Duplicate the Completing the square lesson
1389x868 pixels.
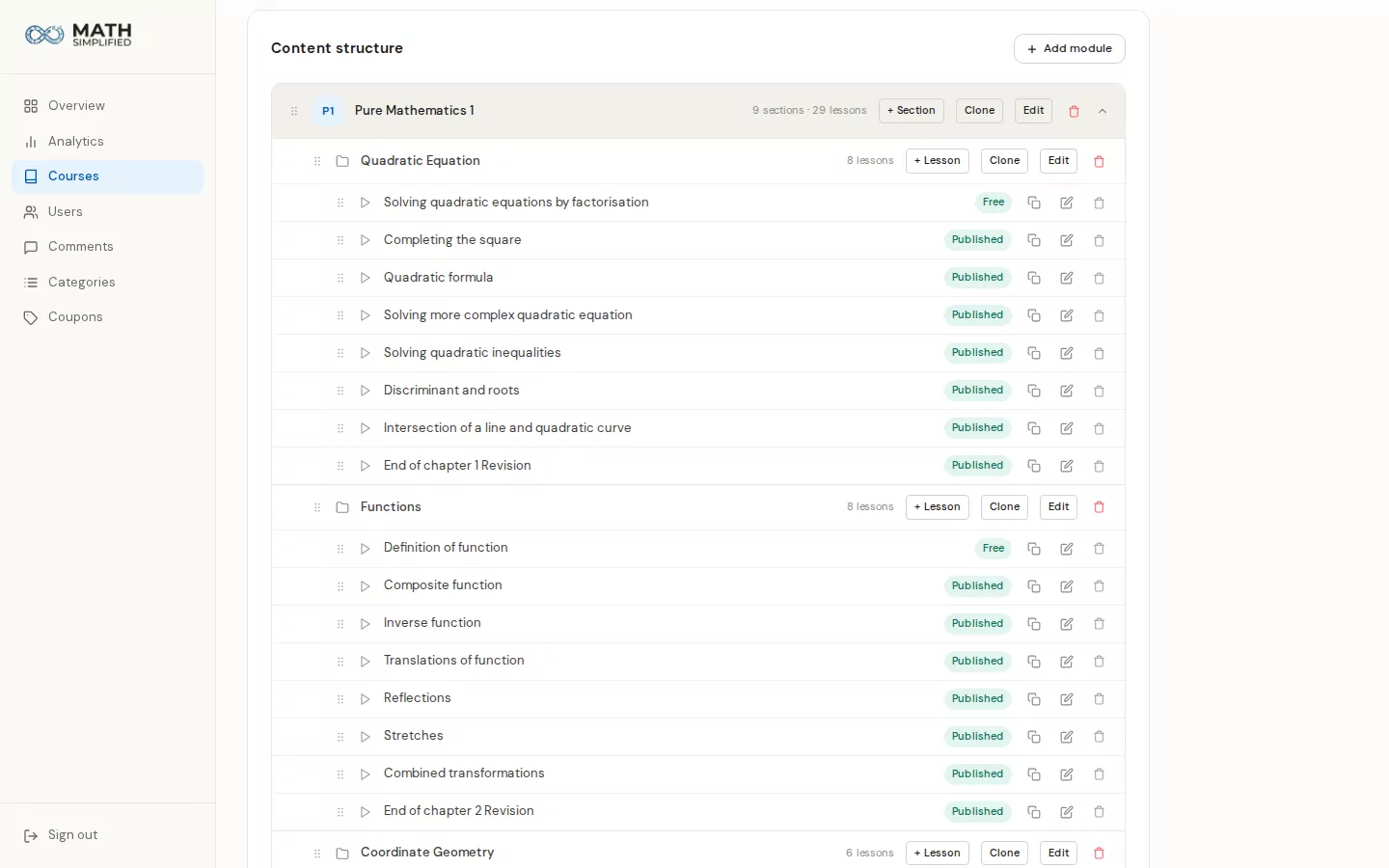point(1034,240)
